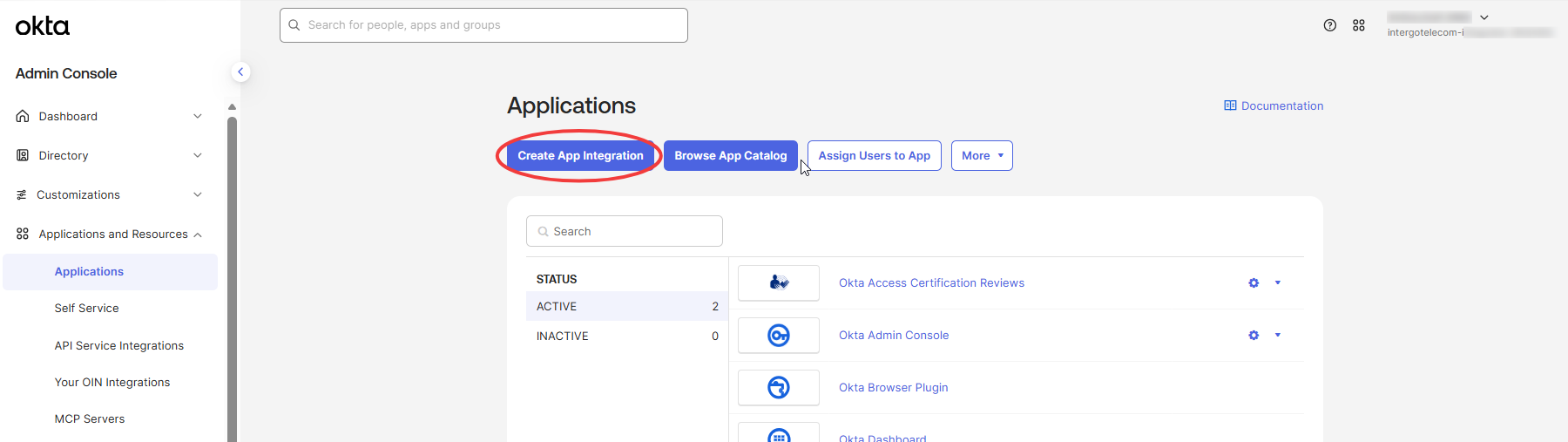
Task: Click Create App Integration button
Action: 580,155
